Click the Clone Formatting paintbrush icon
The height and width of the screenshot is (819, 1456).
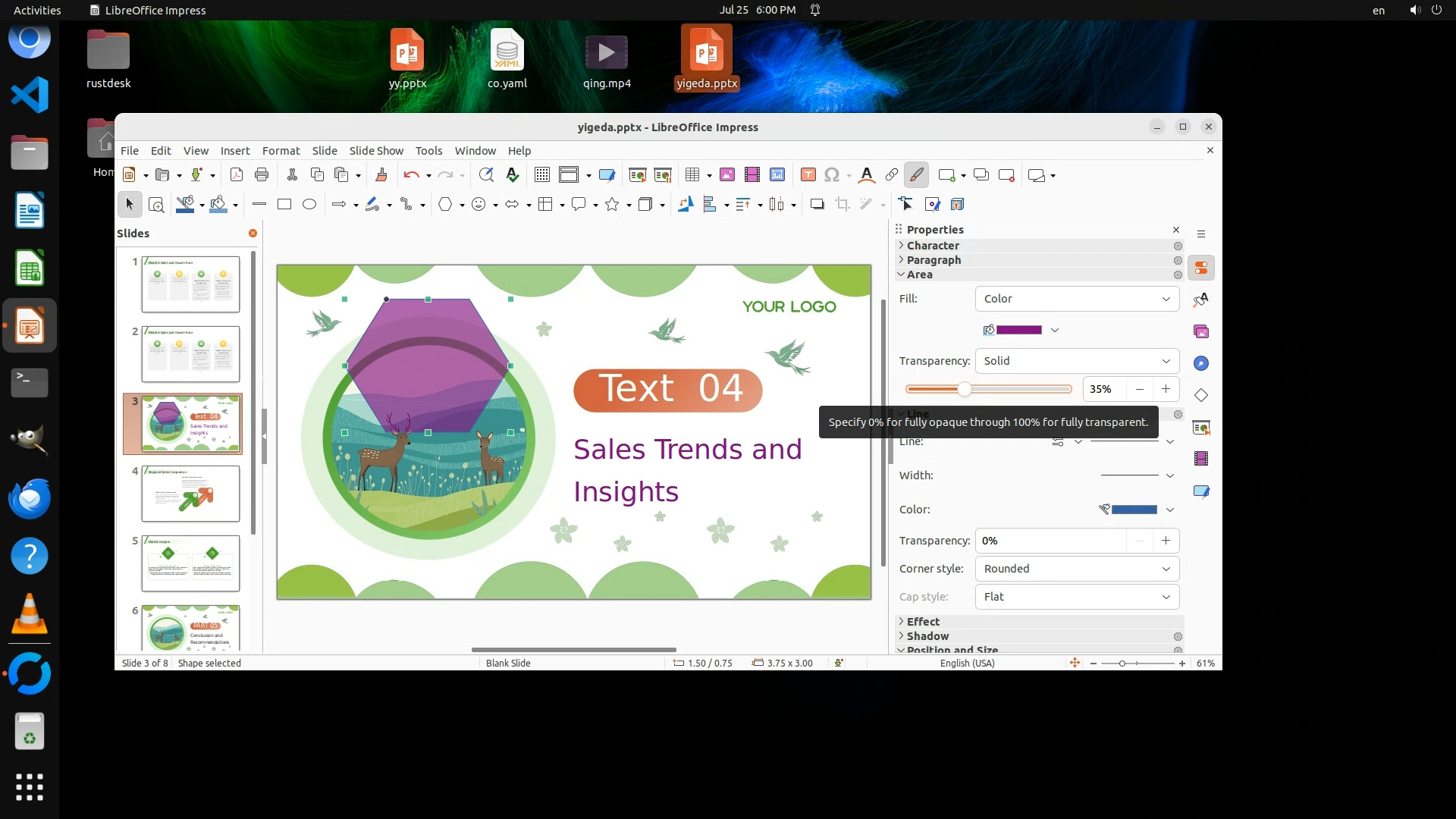click(381, 175)
